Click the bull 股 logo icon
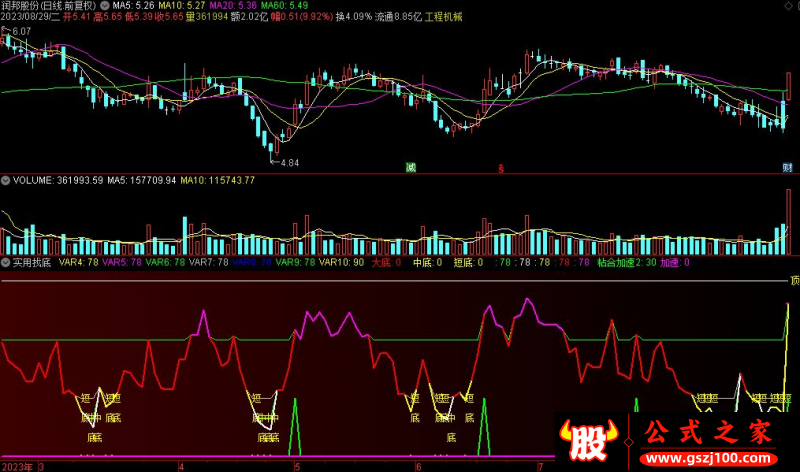This screenshot has width=800, height=472. point(589,440)
